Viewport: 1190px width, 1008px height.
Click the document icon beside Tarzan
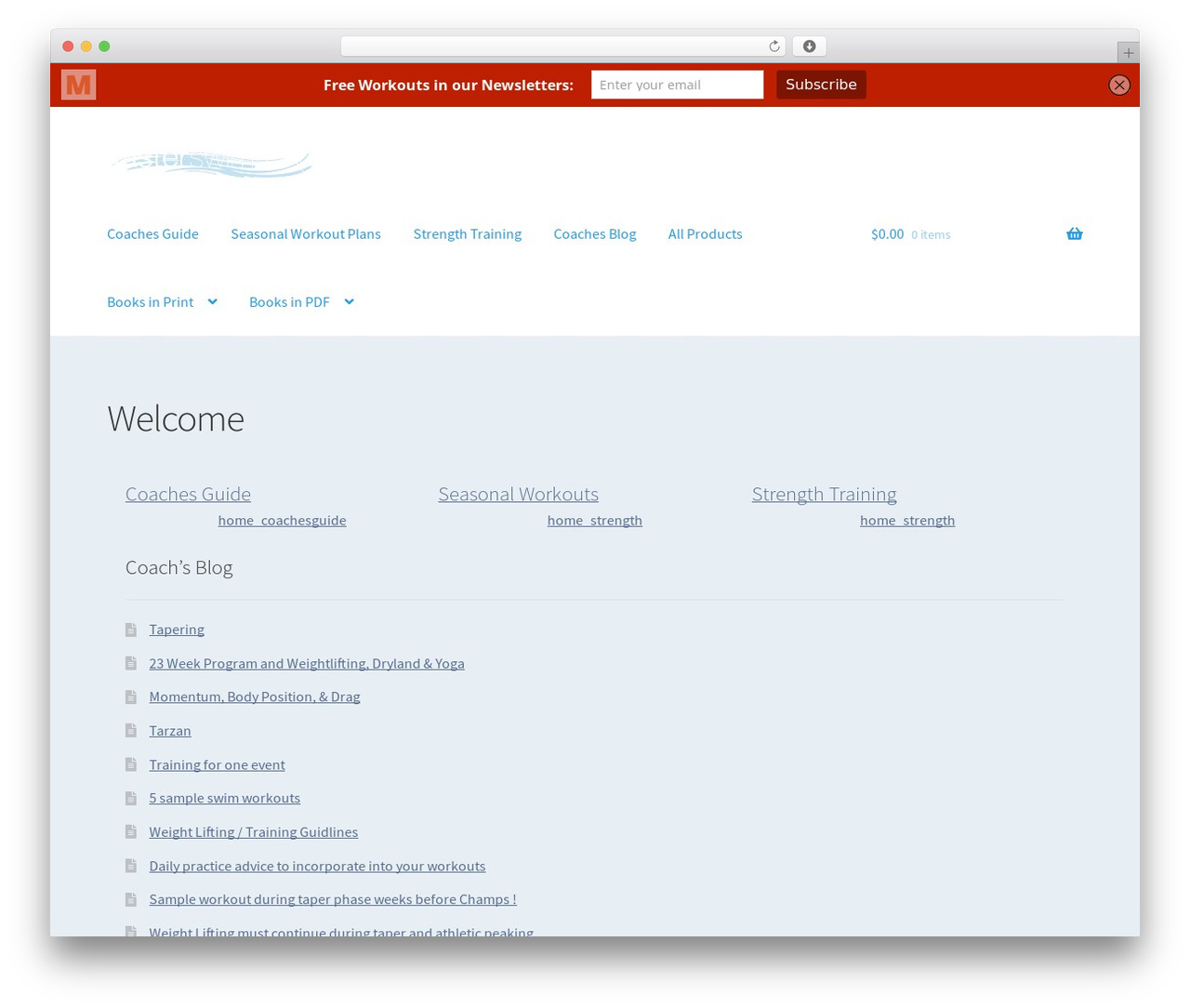click(131, 731)
